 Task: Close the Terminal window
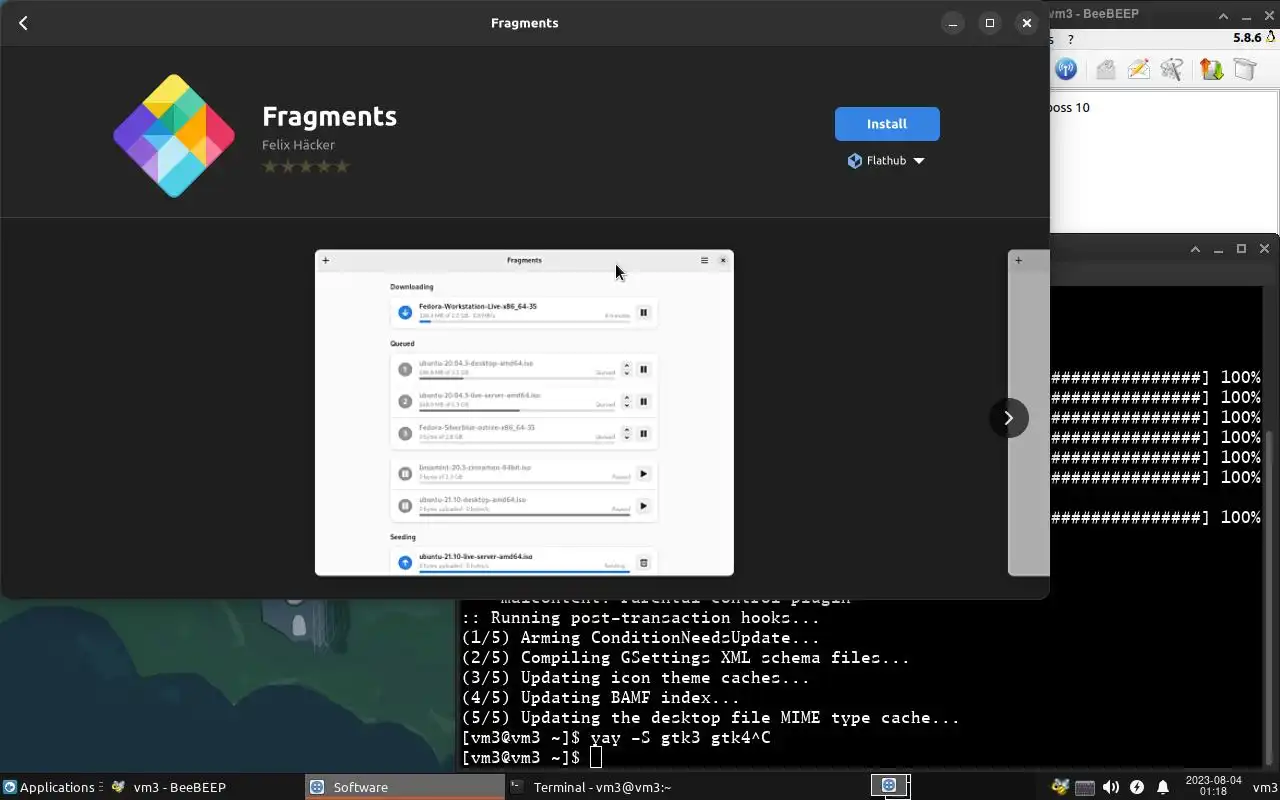(1265, 249)
